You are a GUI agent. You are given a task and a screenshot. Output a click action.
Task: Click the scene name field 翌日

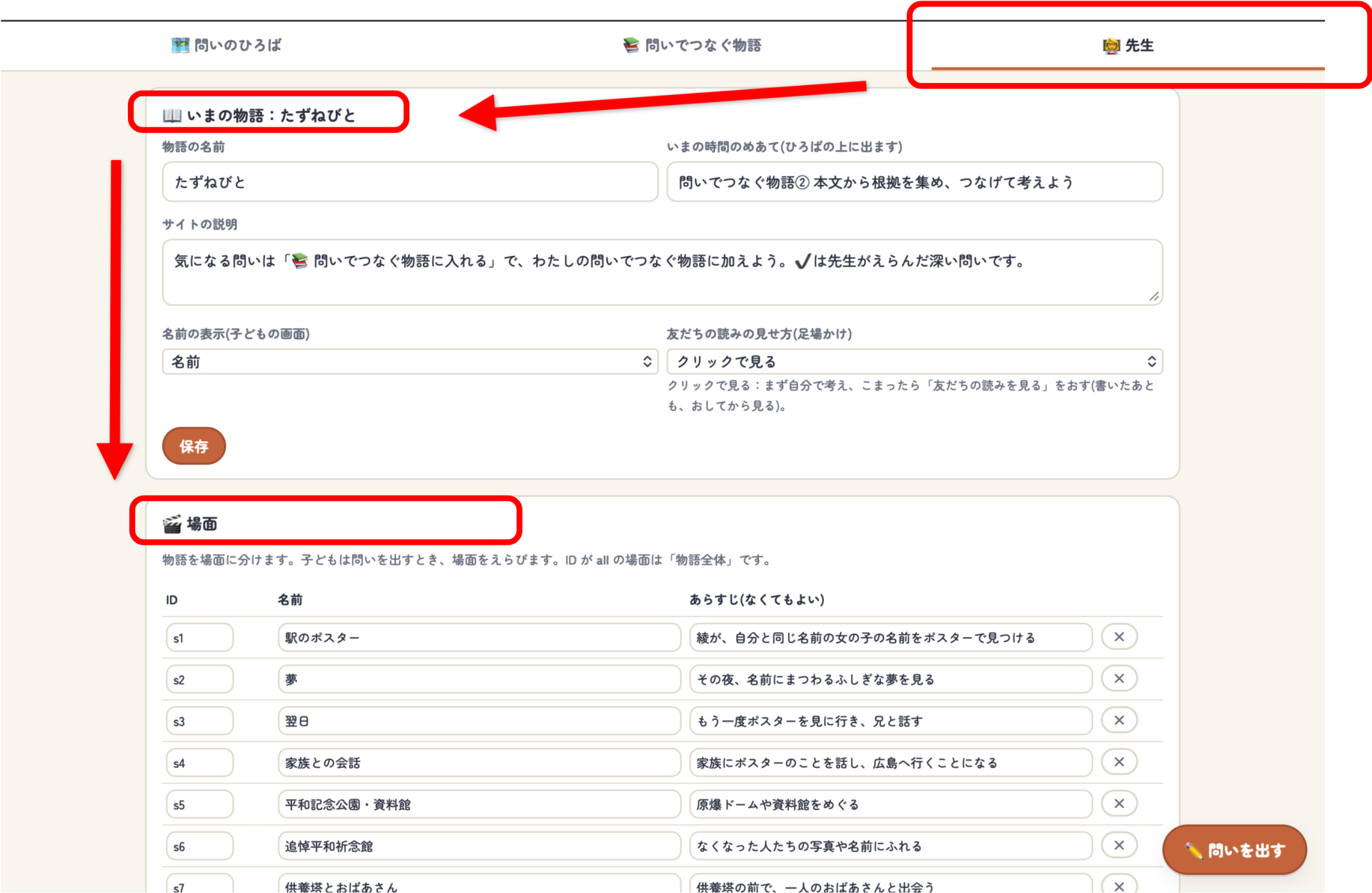[x=479, y=721]
